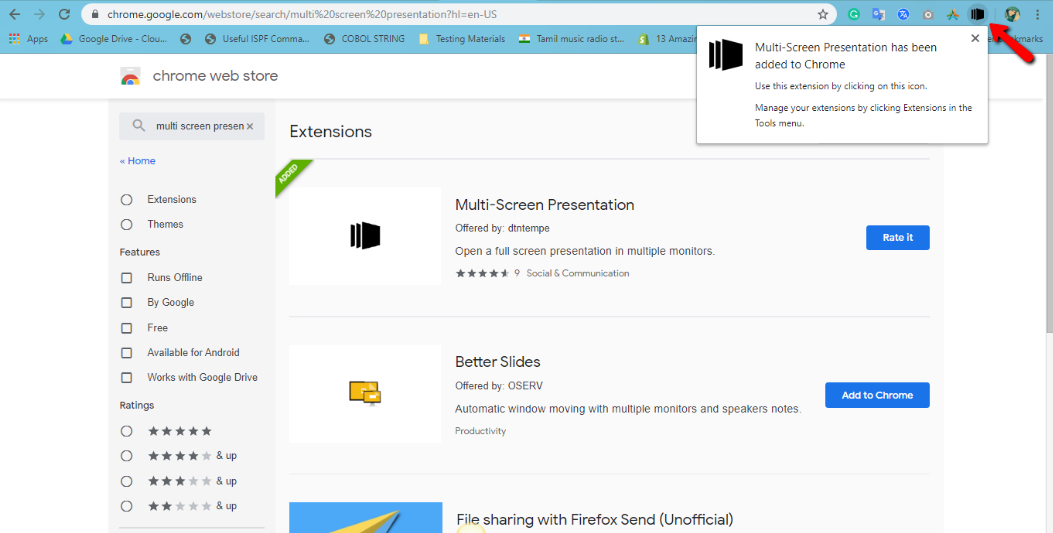The height and width of the screenshot is (533, 1053).
Task: Click the Productivity category text
Action: [x=480, y=431]
